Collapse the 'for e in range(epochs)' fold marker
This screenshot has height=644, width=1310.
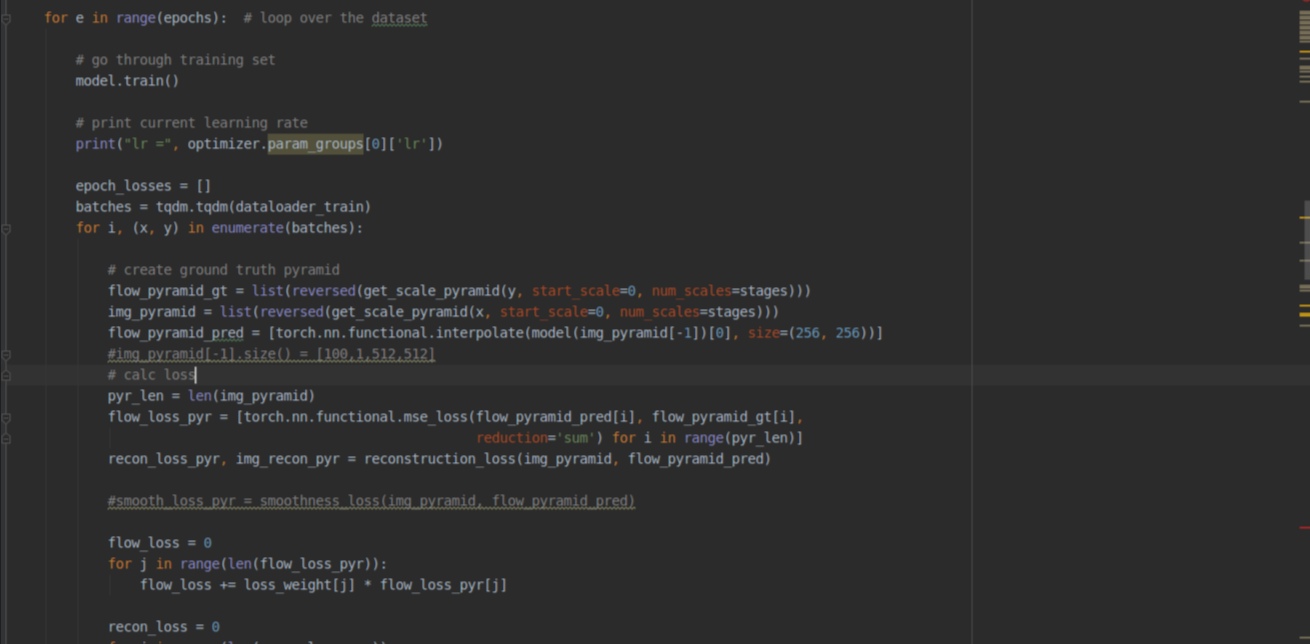(6, 18)
